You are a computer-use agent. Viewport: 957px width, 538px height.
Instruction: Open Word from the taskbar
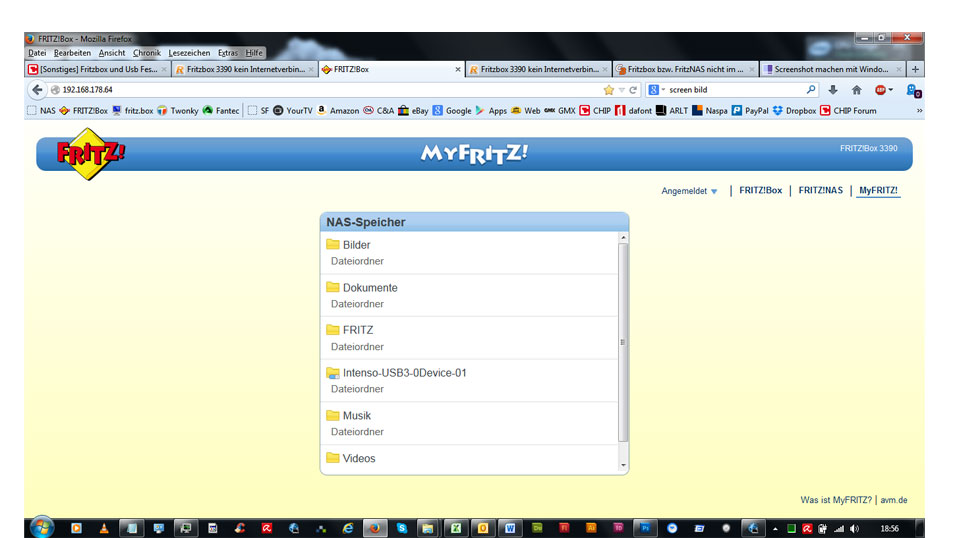(510, 529)
